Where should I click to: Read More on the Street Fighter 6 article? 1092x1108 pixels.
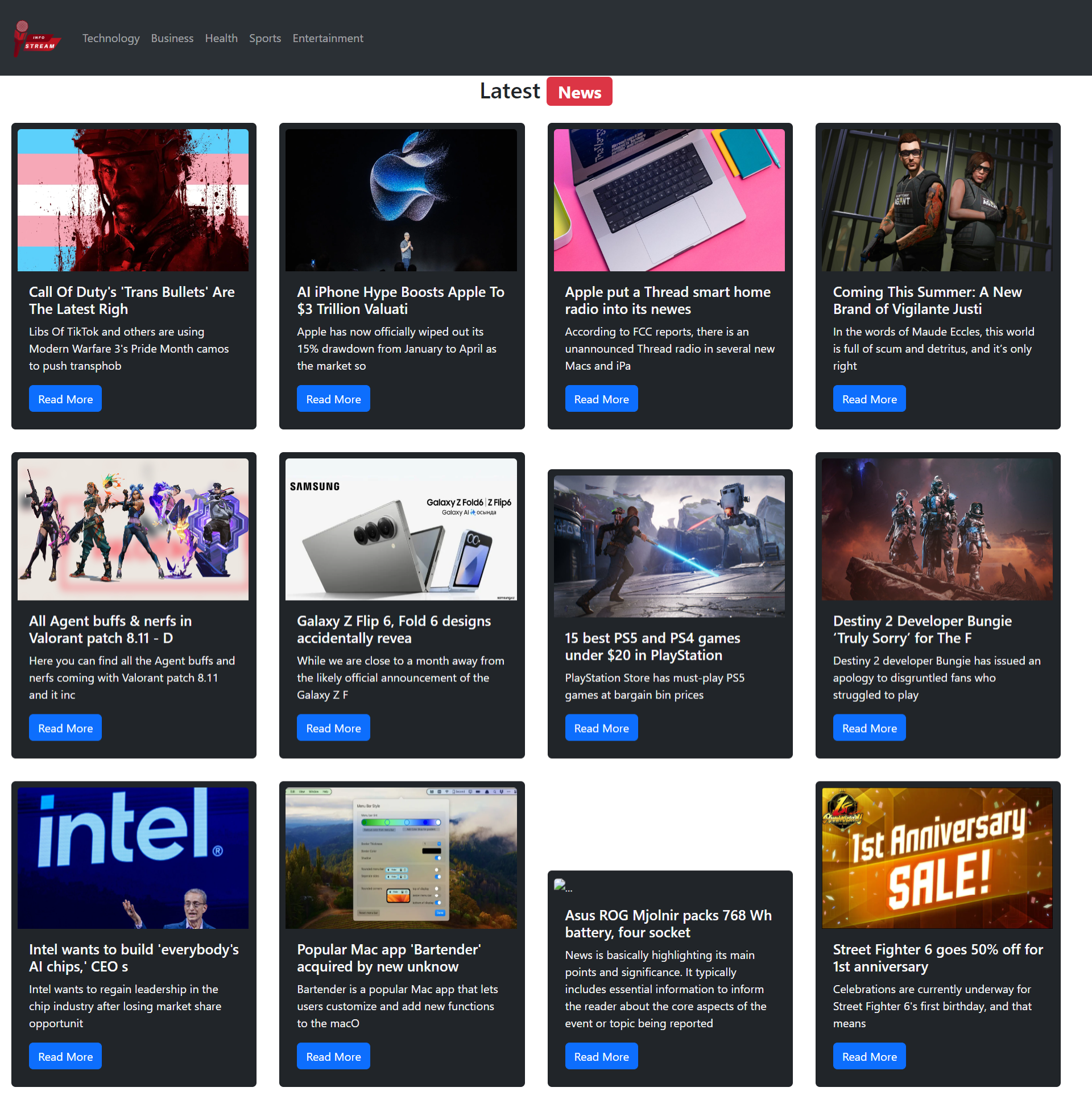tap(870, 1056)
